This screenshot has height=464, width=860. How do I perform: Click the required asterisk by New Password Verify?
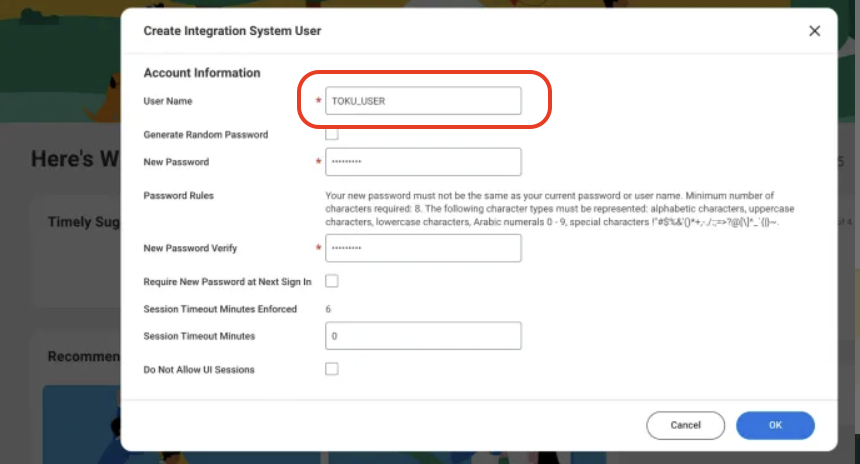(x=318, y=247)
